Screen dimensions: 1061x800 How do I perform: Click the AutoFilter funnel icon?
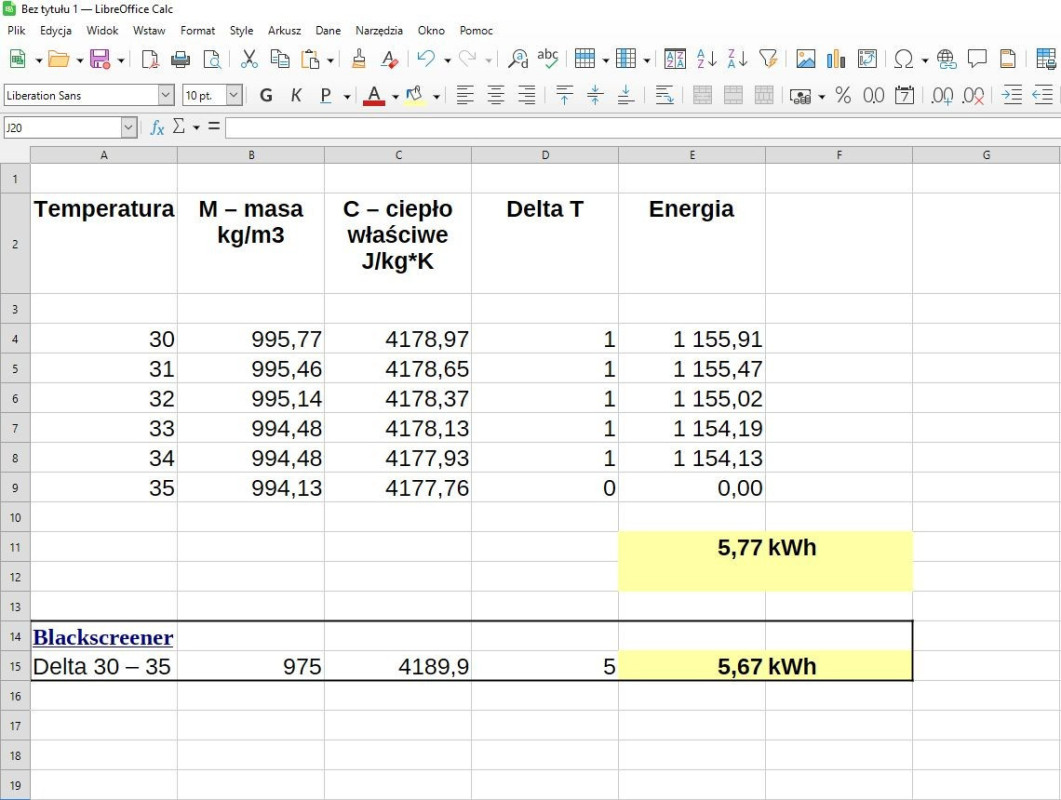(768, 60)
